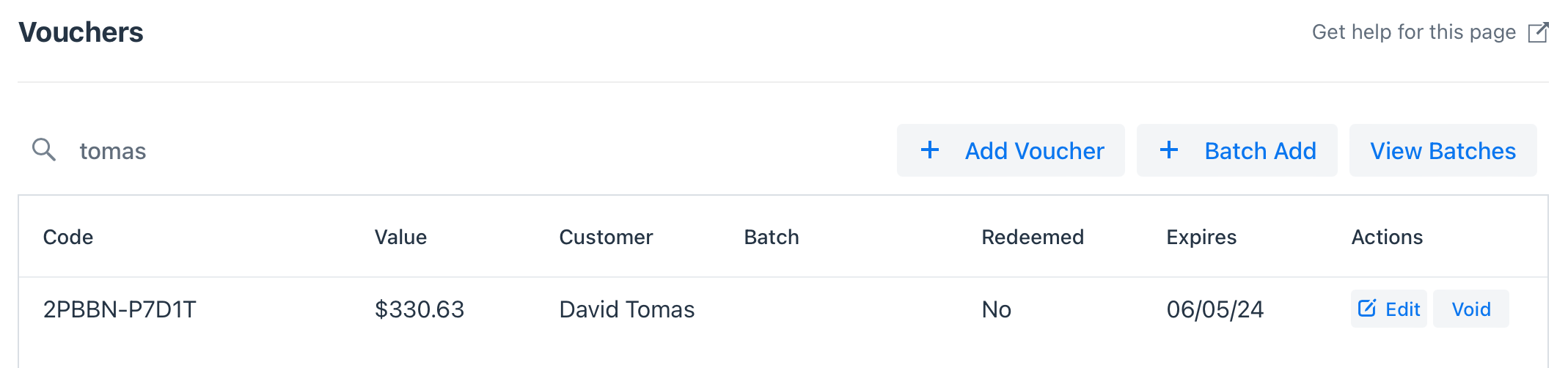Sort by the Value column header
This screenshot has width=1568, height=368.
(400, 237)
